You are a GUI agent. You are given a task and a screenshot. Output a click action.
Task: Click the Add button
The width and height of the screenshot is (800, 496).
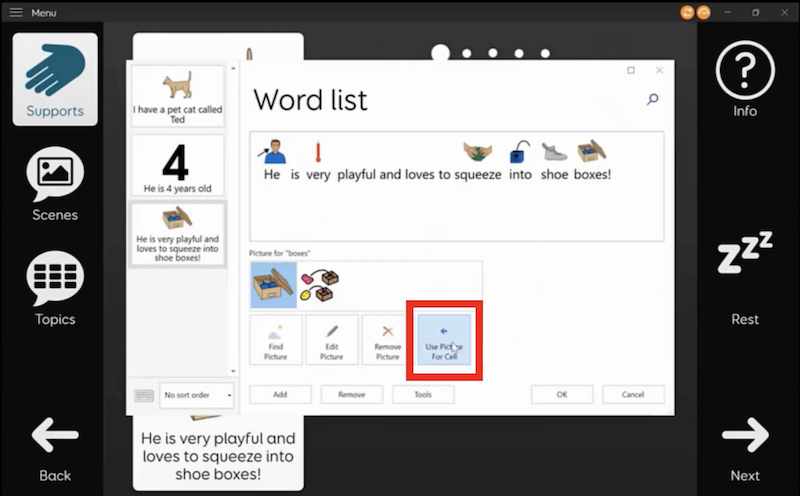(x=280, y=395)
